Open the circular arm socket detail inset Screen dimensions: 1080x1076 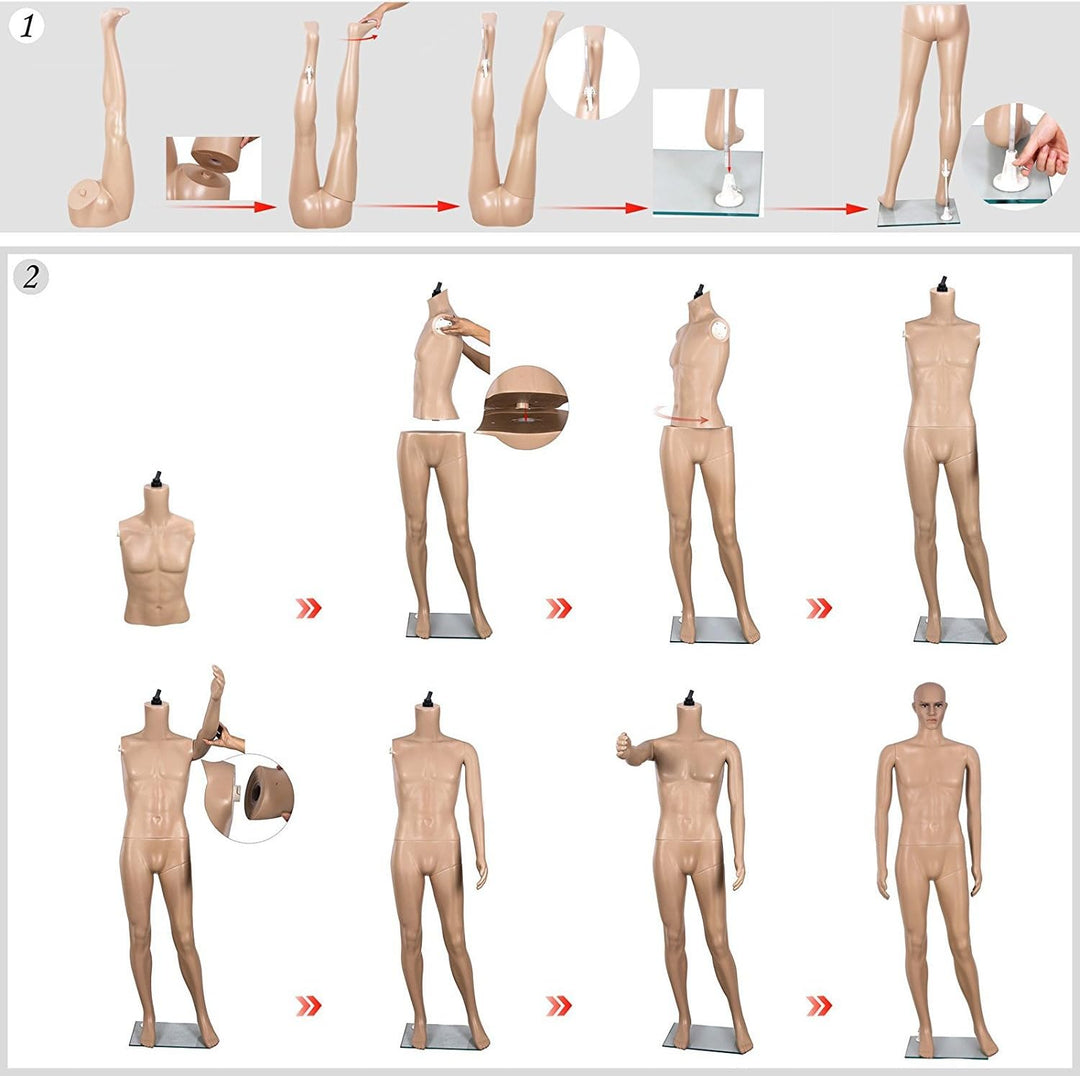[x=256, y=795]
